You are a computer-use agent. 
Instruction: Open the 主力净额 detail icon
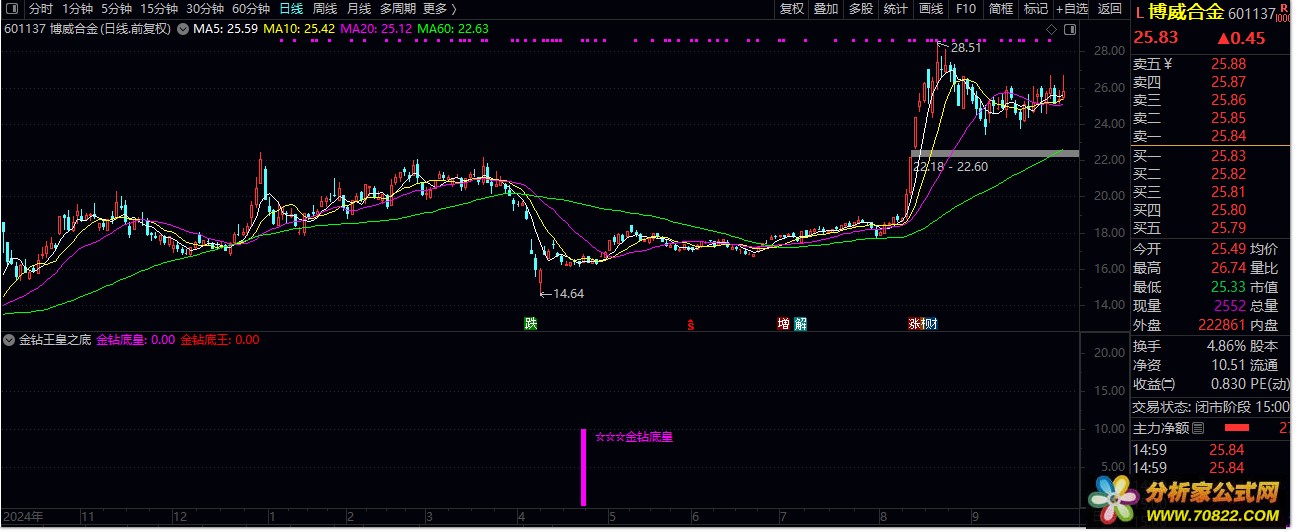click(x=1199, y=428)
